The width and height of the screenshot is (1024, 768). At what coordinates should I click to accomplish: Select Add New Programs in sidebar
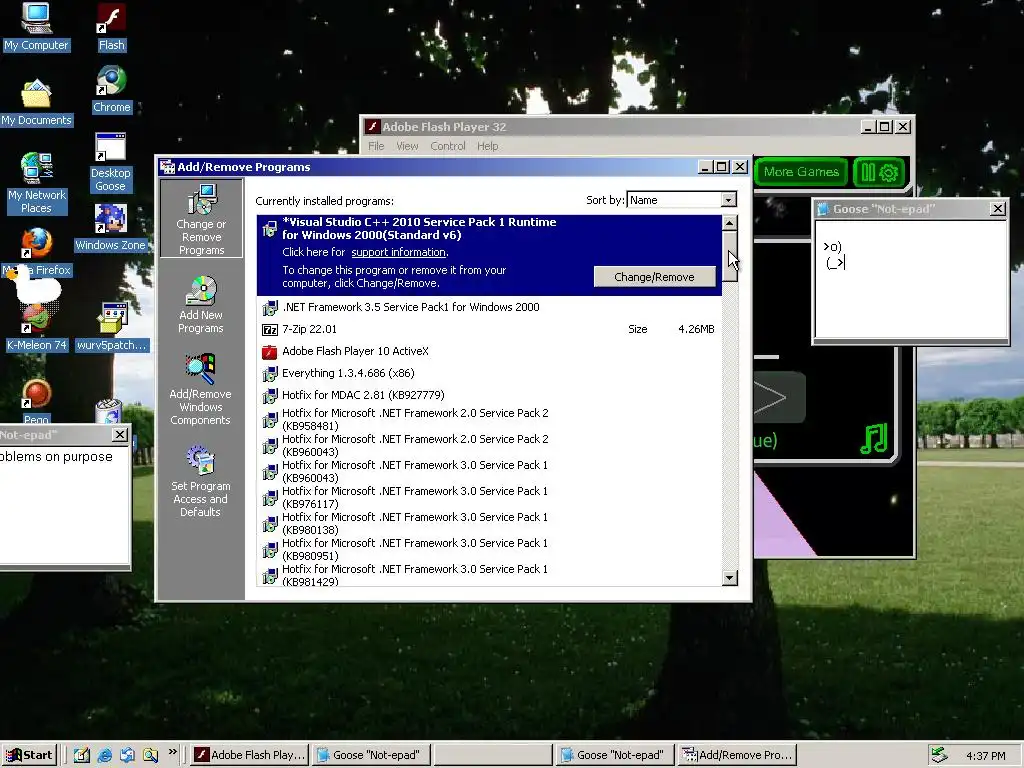pos(201,305)
